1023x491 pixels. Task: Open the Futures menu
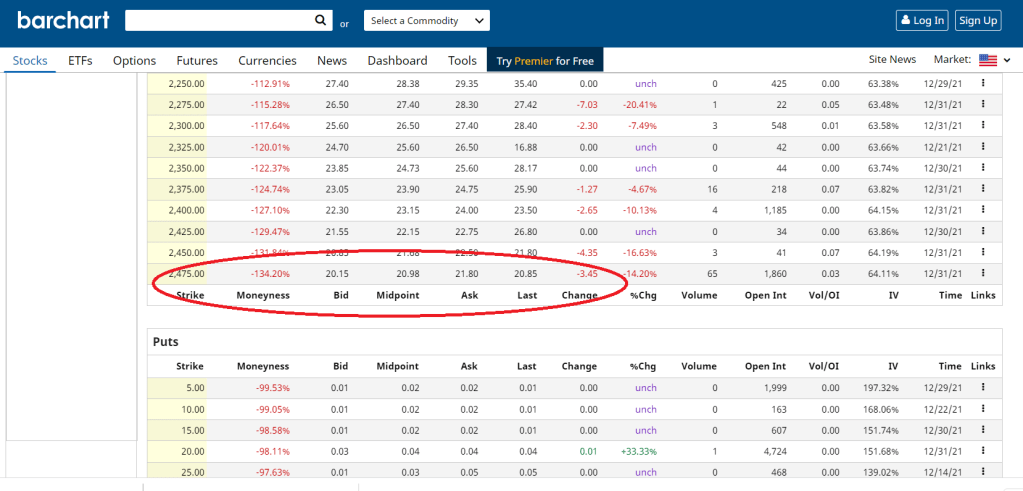tap(197, 61)
